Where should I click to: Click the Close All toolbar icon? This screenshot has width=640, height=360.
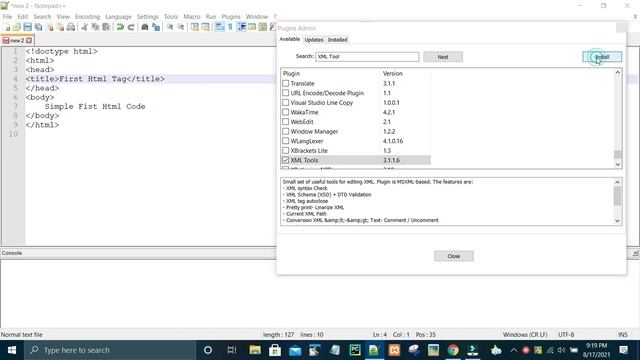click(60, 27)
